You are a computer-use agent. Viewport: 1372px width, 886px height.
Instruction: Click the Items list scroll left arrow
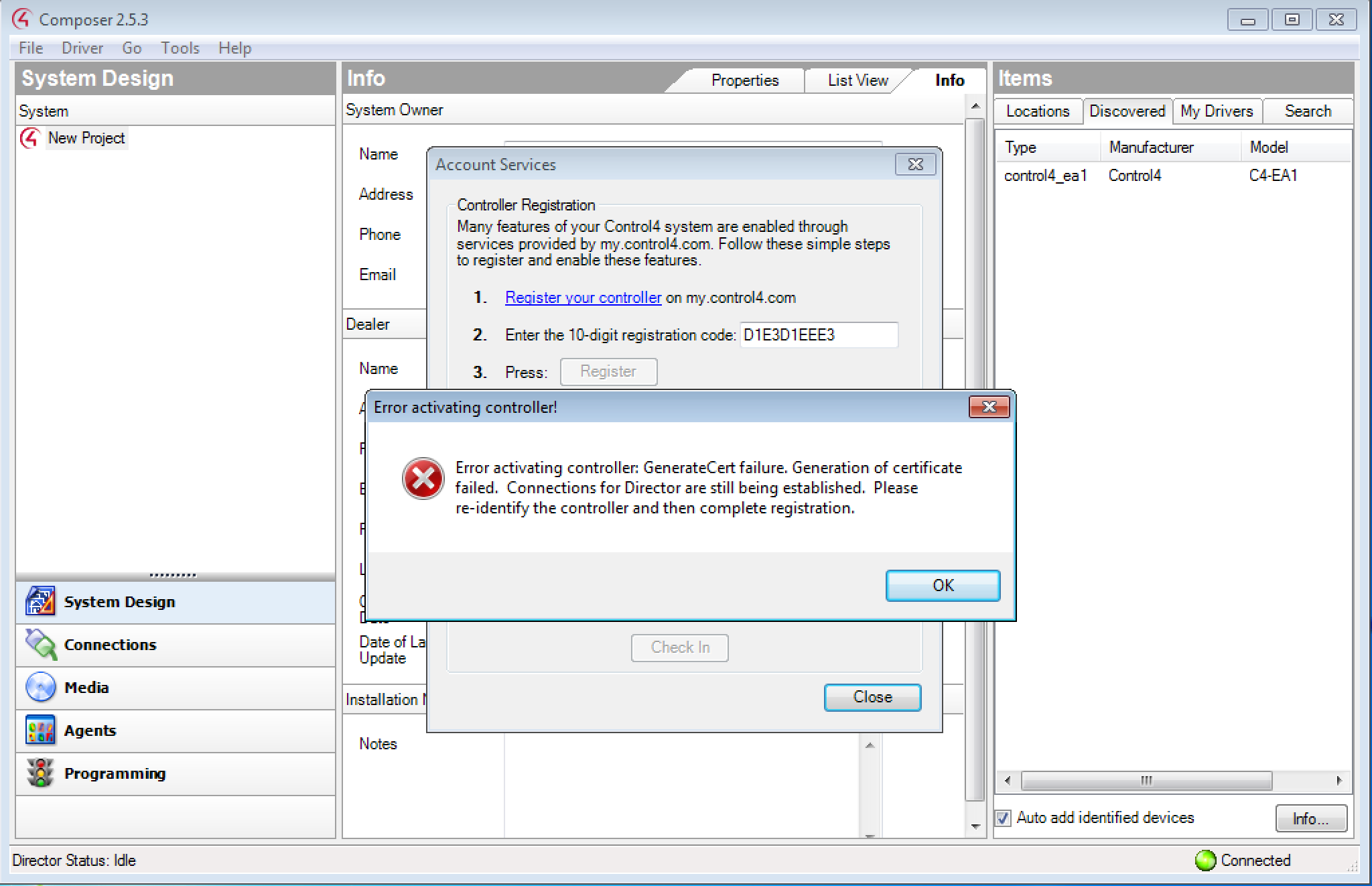1008,781
